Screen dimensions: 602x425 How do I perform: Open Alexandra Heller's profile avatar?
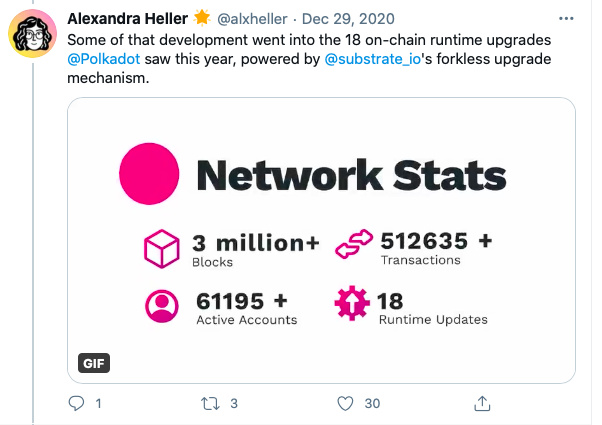[33, 34]
